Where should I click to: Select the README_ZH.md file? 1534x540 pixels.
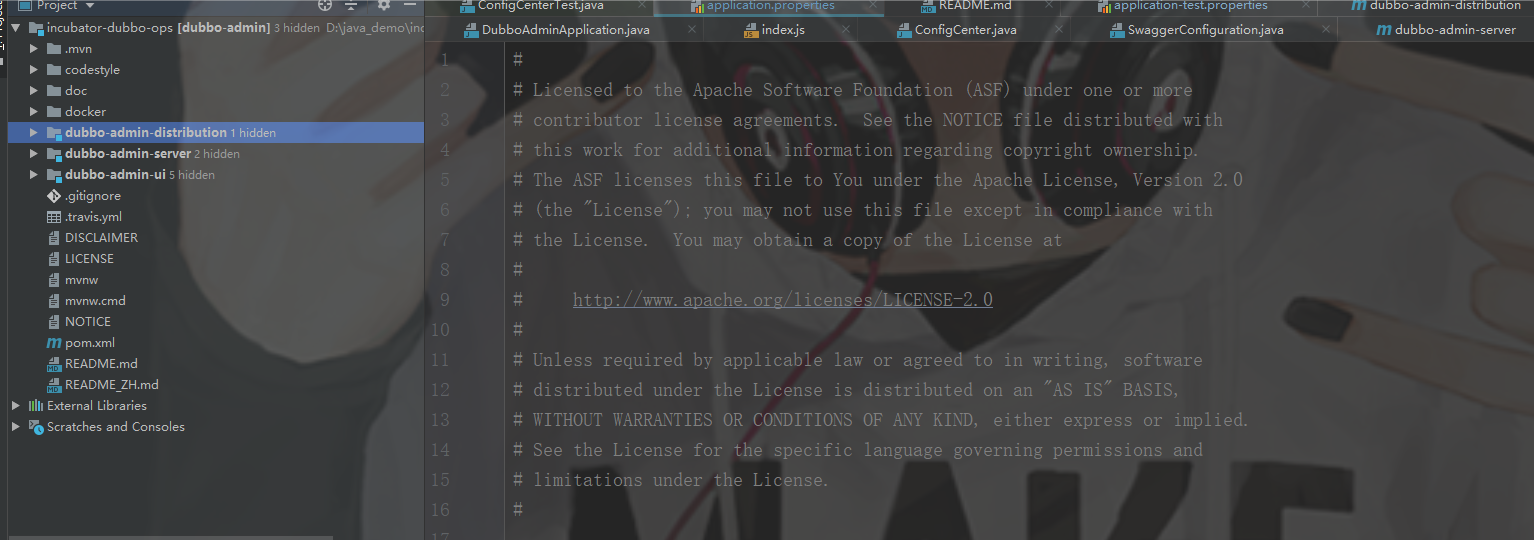[111, 384]
